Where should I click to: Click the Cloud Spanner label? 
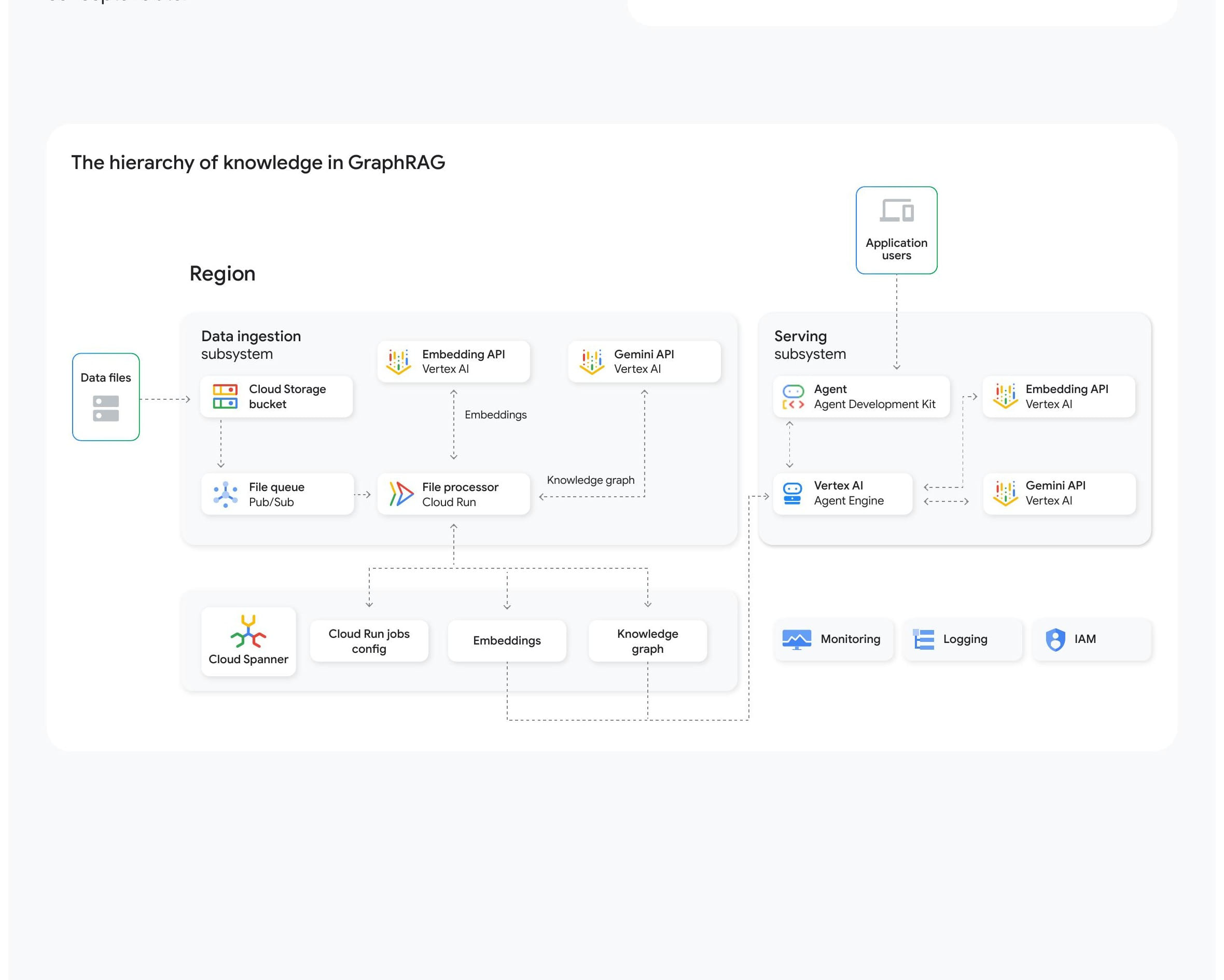(x=248, y=660)
